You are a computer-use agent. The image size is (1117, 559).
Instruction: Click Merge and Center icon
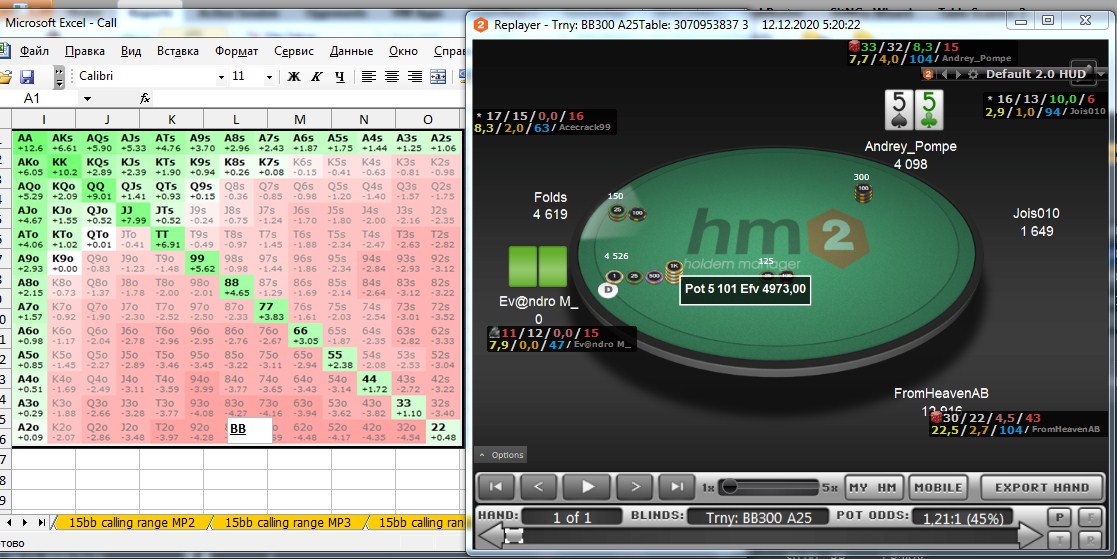pos(438,76)
